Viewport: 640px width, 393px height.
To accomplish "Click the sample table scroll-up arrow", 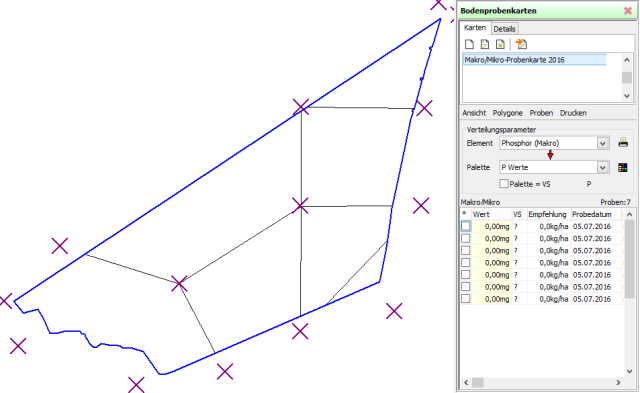I will tap(629, 214).
